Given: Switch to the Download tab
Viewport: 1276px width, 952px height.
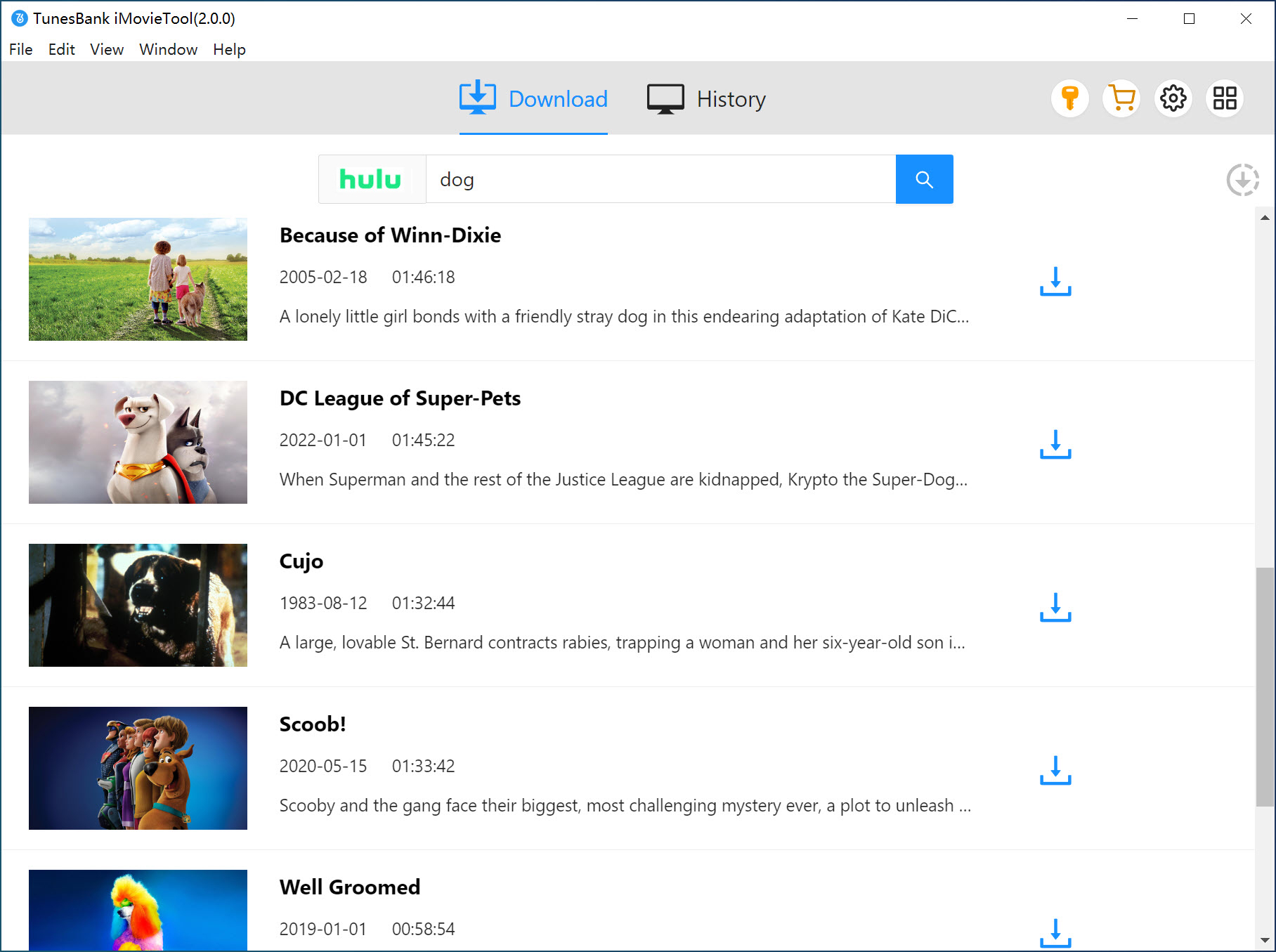Looking at the screenshot, I should [533, 99].
